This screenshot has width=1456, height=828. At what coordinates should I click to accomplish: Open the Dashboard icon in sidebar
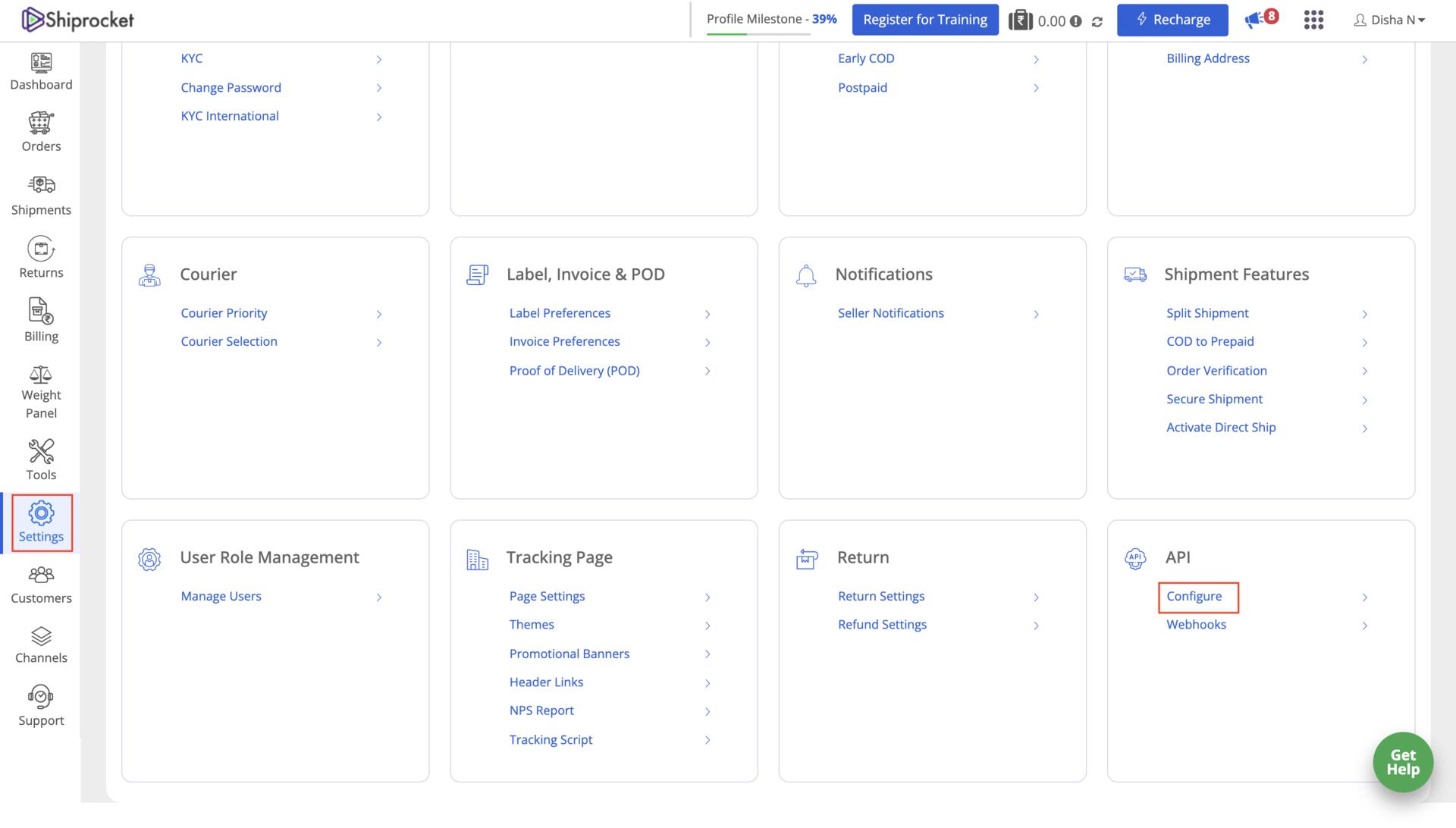point(41,62)
